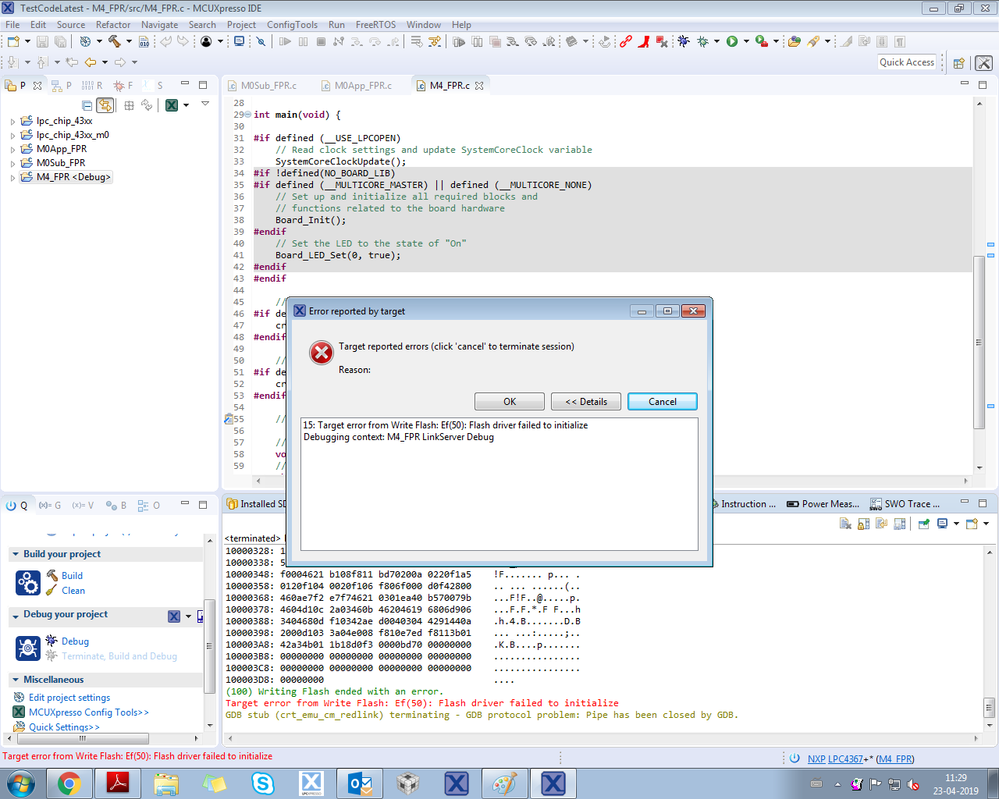The height and width of the screenshot is (799, 999).
Task: Select the Develop perspective tools icon
Action: pos(984,62)
